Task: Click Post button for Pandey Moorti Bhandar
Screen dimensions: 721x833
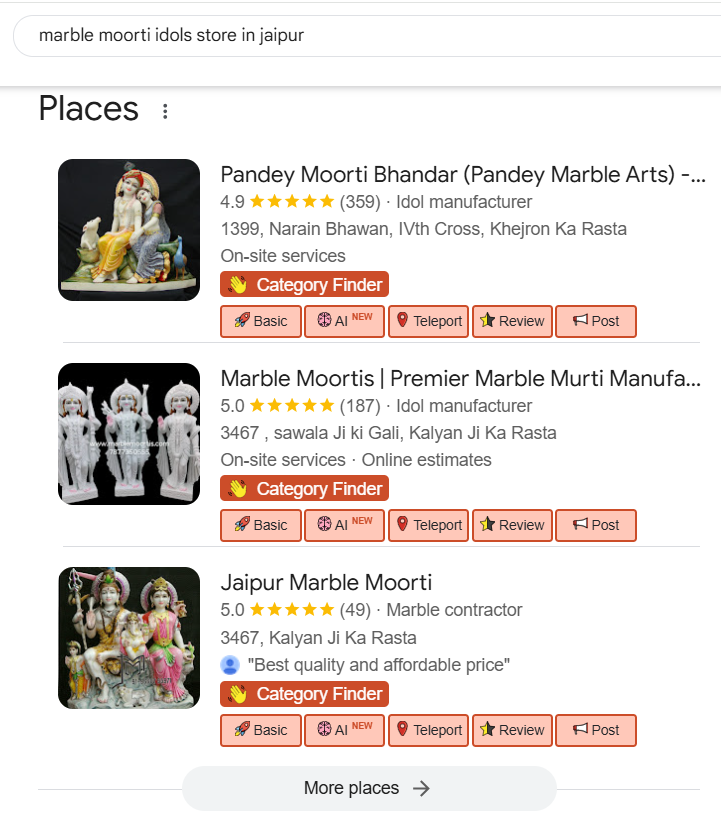Action: point(595,321)
